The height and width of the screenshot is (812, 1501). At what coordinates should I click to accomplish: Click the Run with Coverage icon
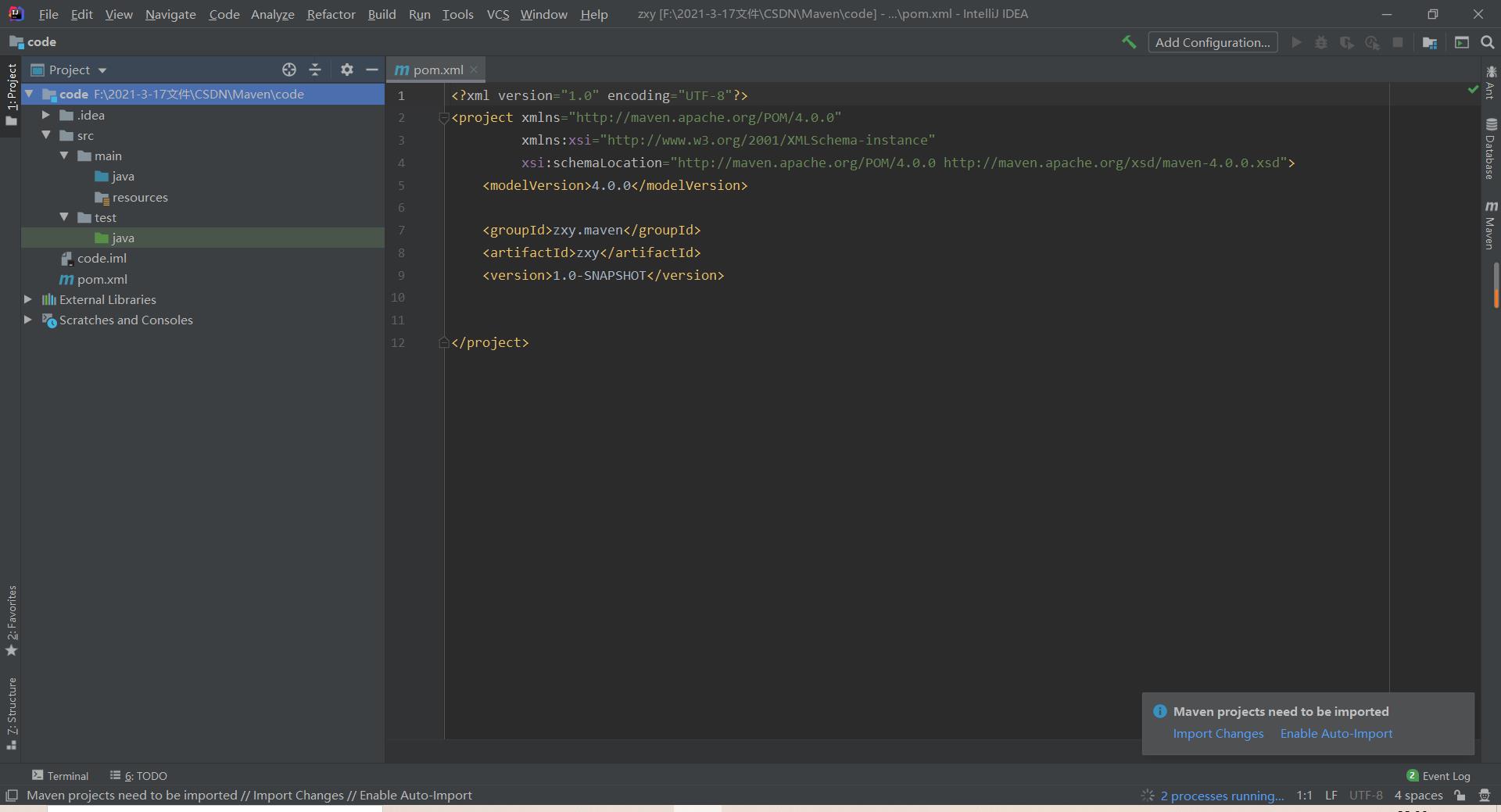(x=1346, y=42)
